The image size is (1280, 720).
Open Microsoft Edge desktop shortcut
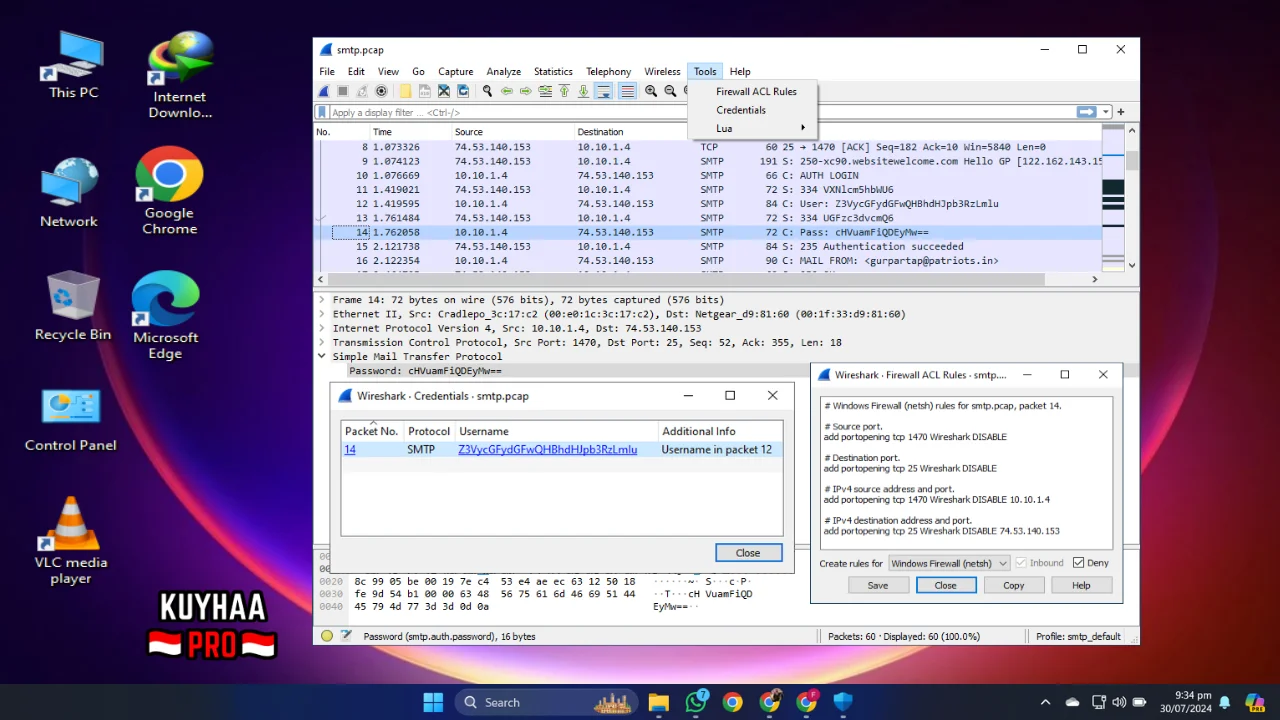click(166, 315)
